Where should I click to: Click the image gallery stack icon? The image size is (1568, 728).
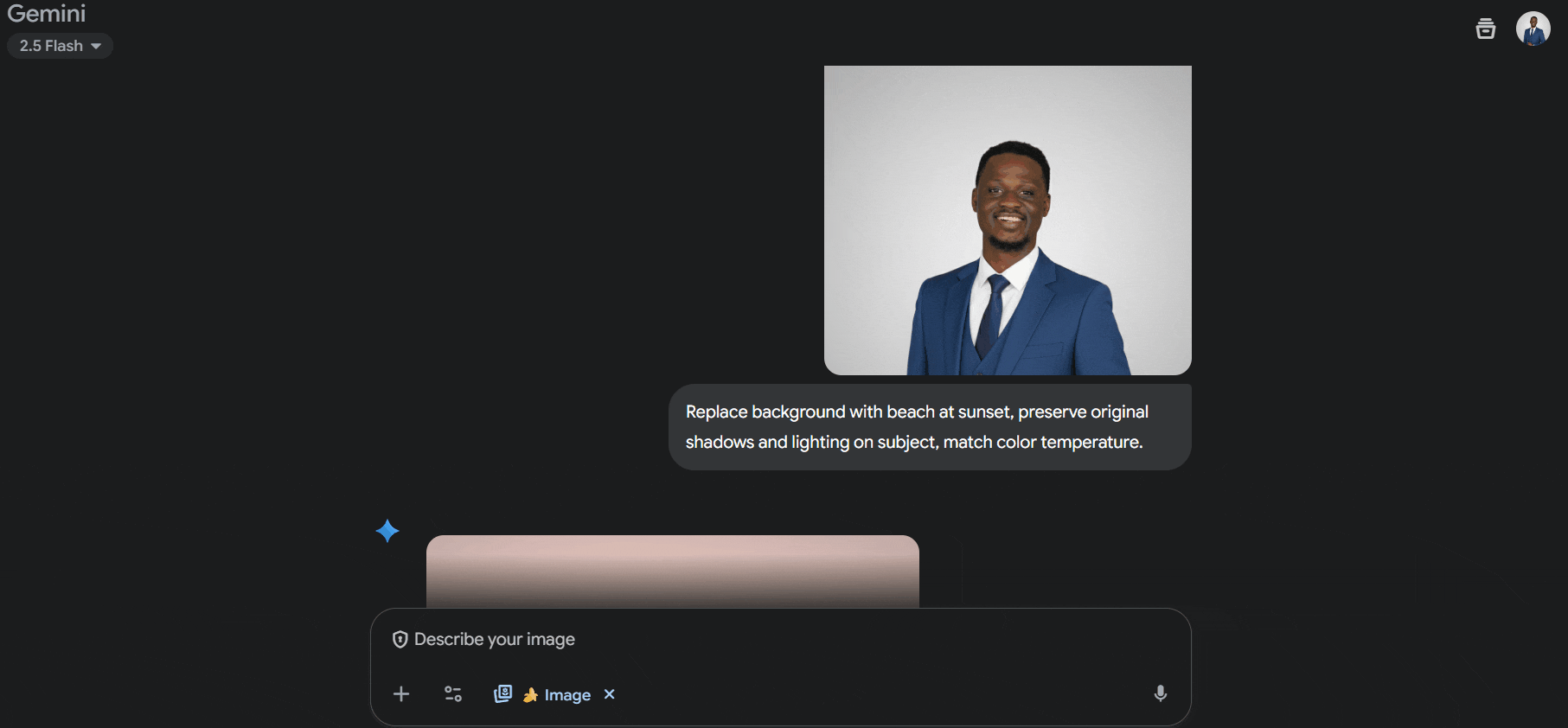pos(502,693)
